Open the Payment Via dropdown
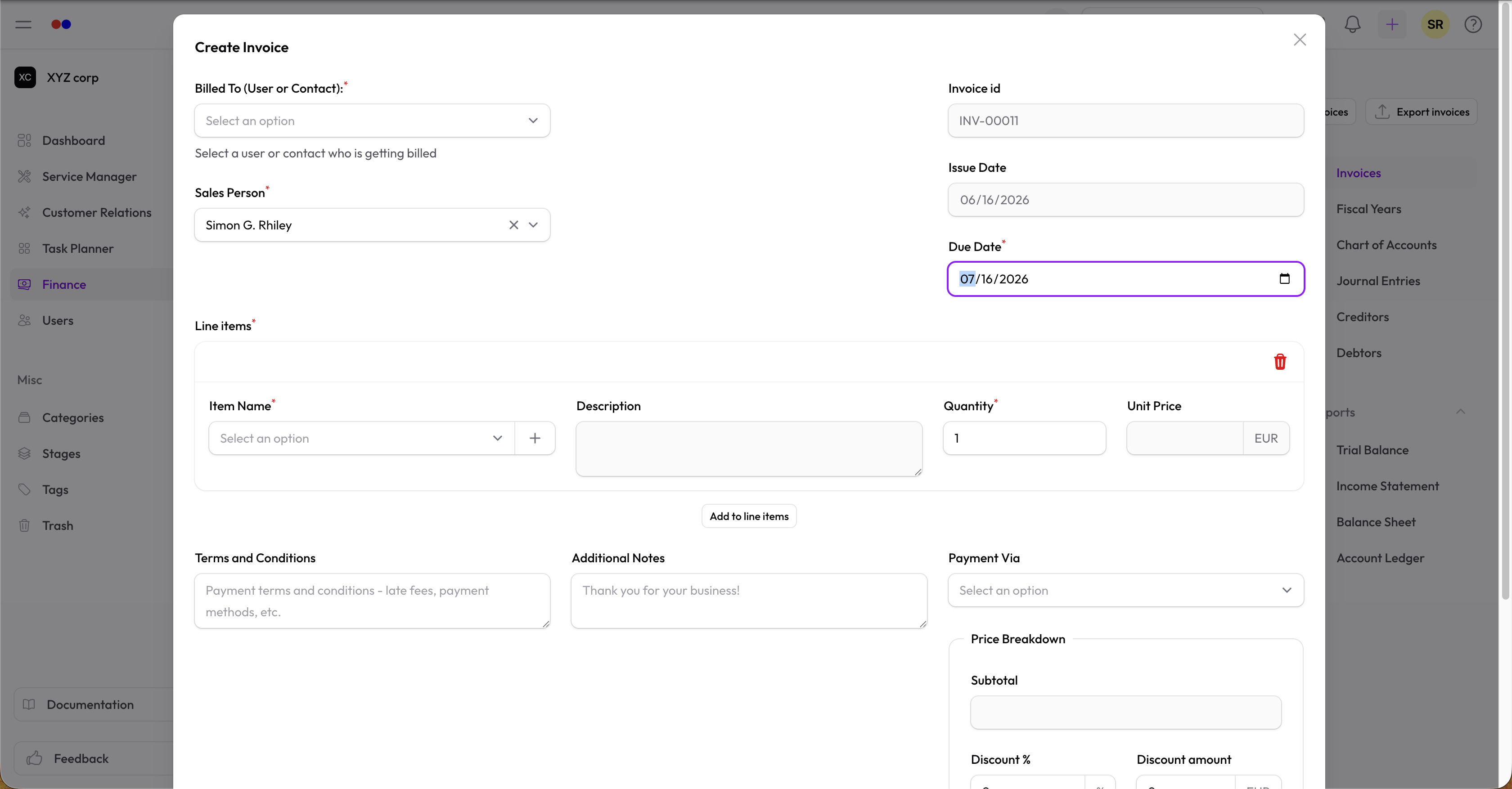 point(1126,590)
